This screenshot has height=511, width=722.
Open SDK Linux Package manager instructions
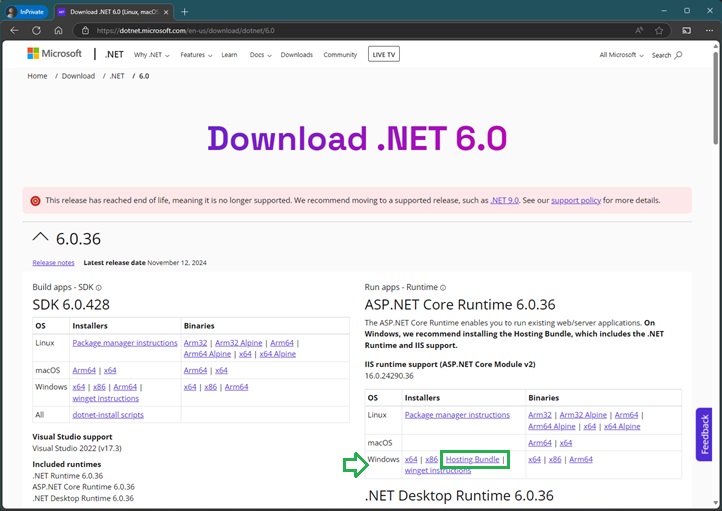point(125,343)
